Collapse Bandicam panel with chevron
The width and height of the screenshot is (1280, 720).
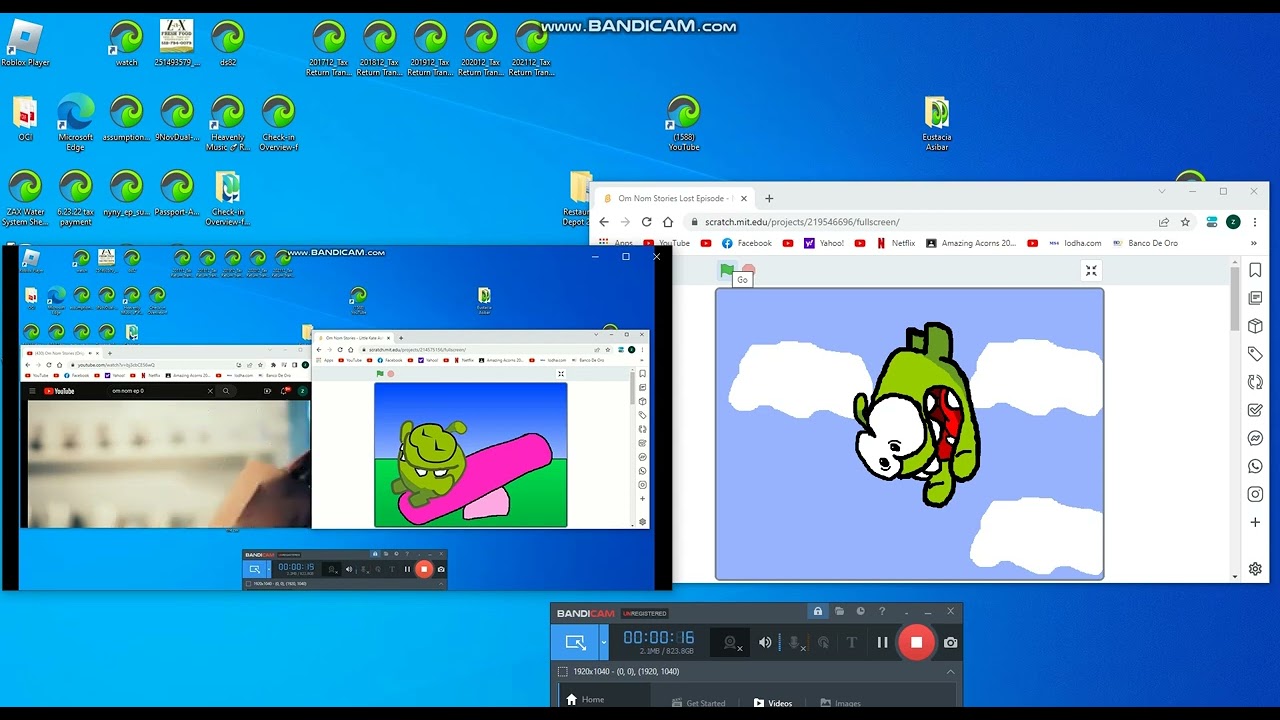coord(950,672)
